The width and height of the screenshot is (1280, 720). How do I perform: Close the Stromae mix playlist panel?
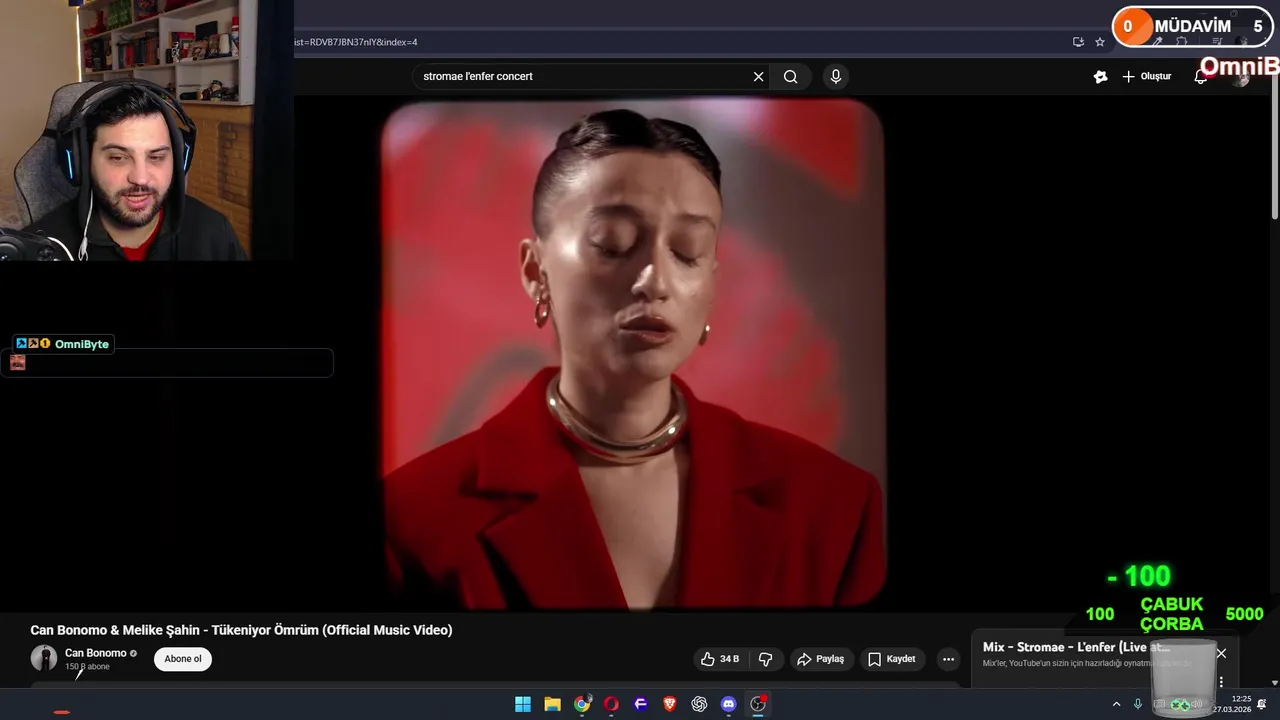1221,653
